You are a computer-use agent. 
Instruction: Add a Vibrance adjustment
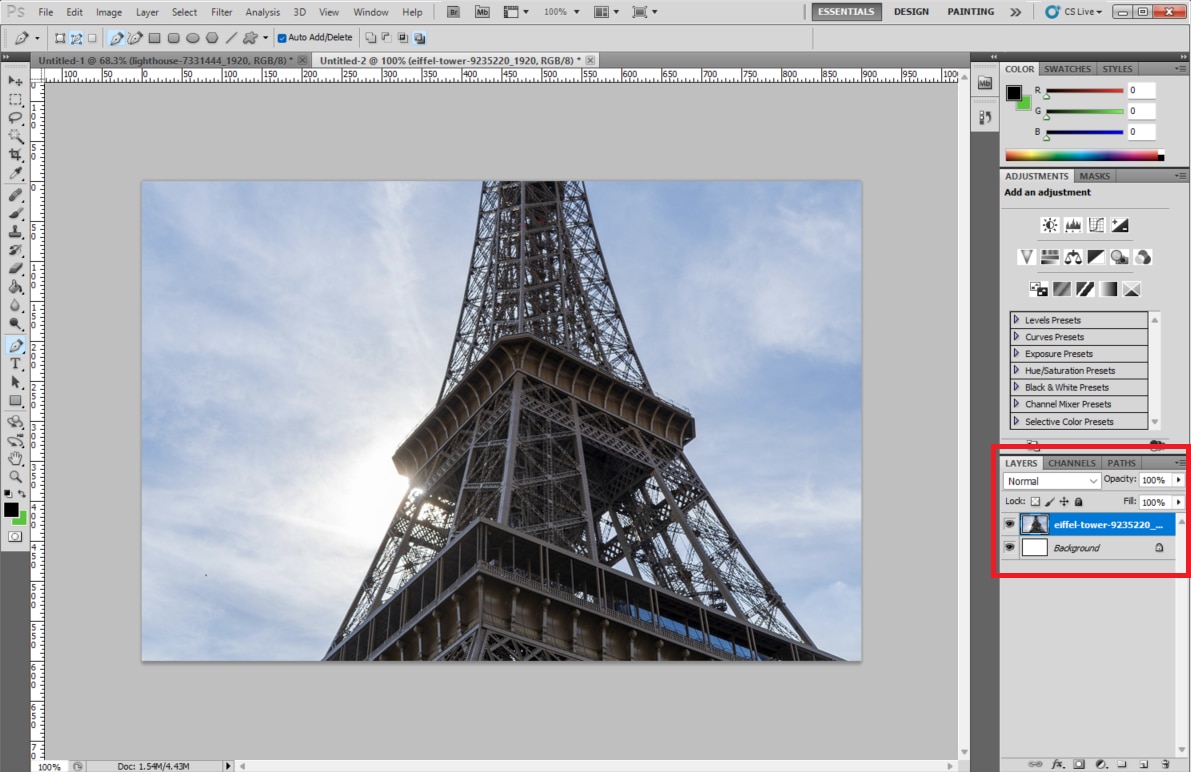tap(1026, 257)
